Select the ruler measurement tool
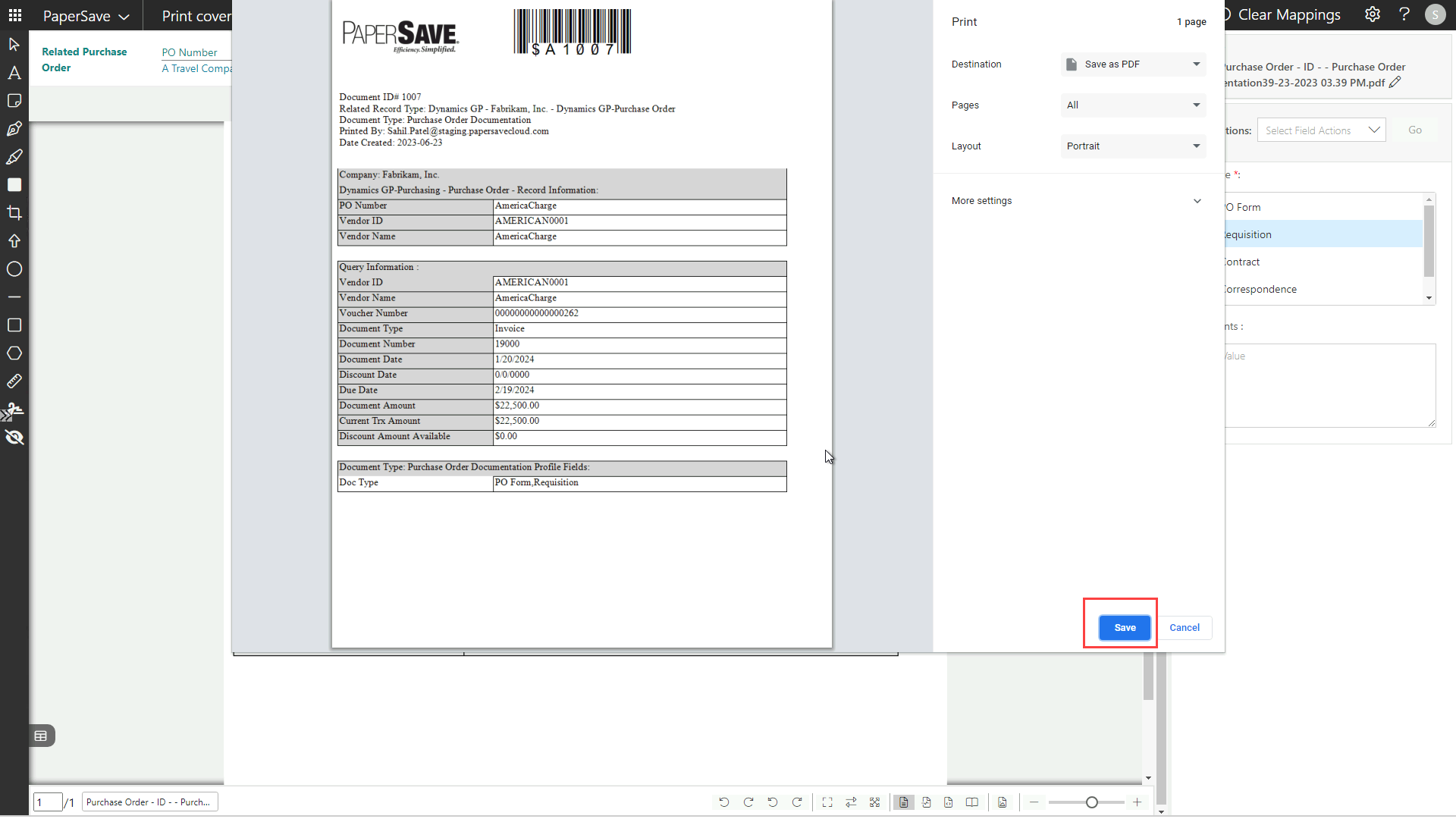This screenshot has height=819, width=1456. pyautogui.click(x=14, y=381)
